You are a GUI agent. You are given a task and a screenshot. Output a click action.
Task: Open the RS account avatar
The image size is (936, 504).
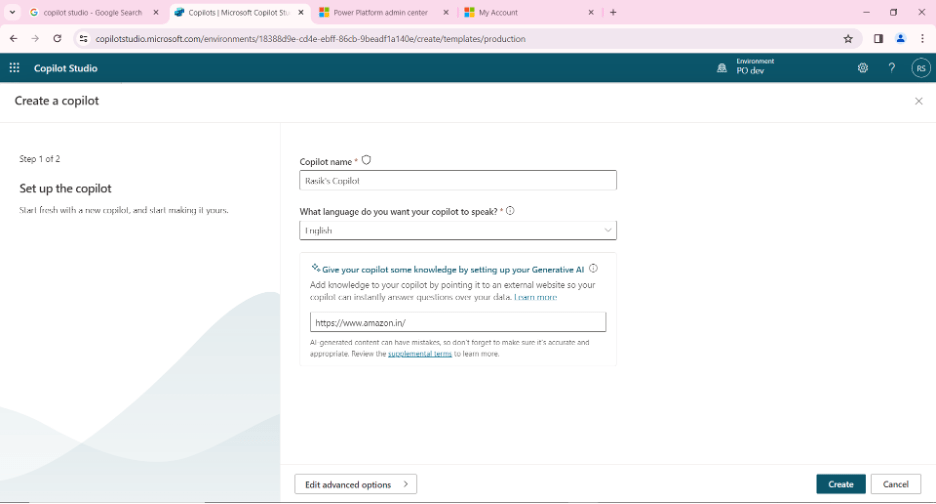[x=920, y=68]
